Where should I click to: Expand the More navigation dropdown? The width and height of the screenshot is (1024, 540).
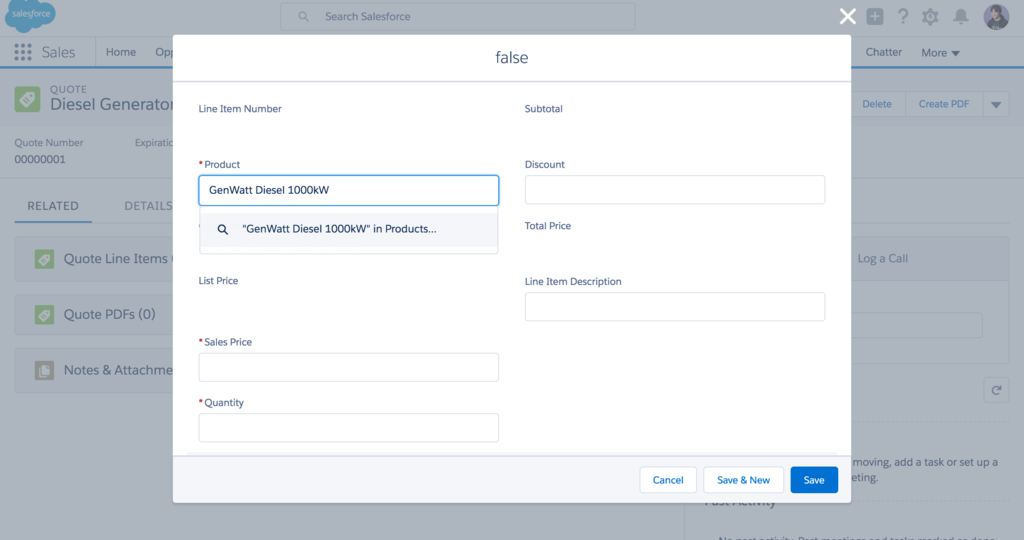pyautogui.click(x=940, y=53)
